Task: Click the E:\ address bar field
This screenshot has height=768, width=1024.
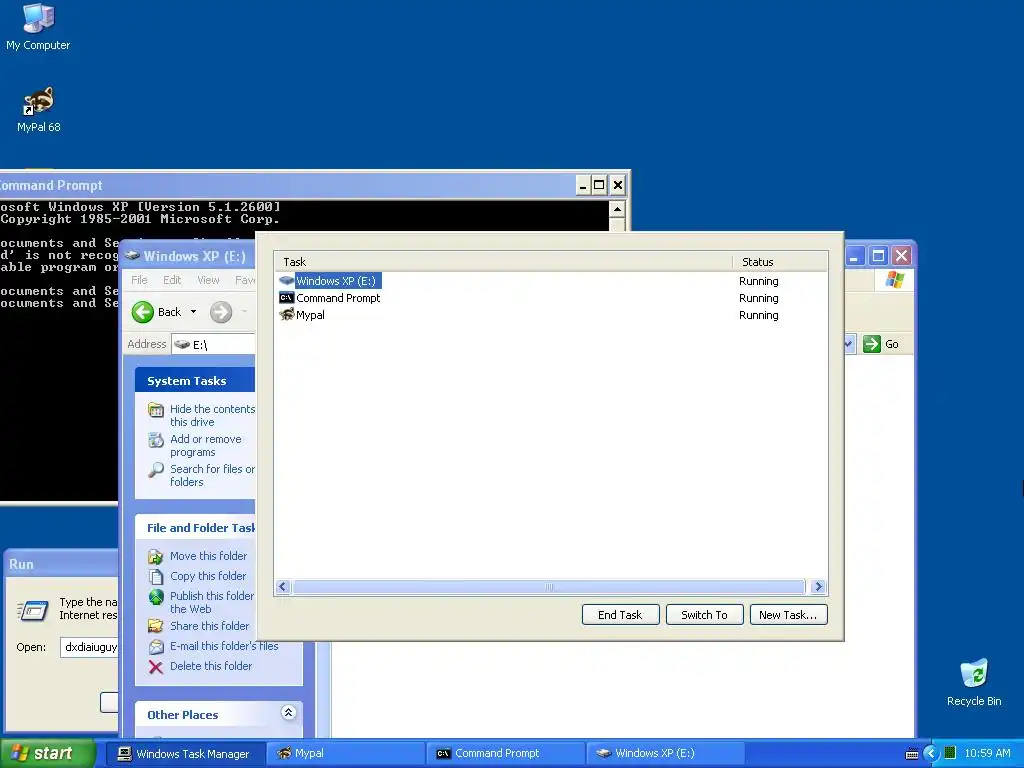Action: (x=214, y=344)
